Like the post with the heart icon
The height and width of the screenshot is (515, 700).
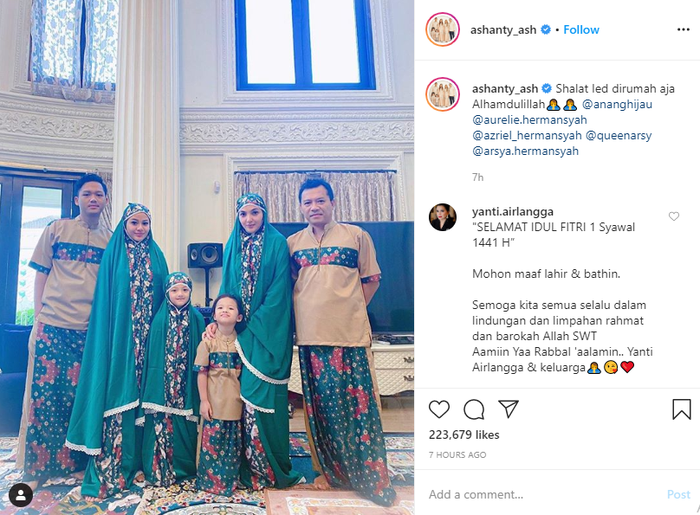click(439, 409)
